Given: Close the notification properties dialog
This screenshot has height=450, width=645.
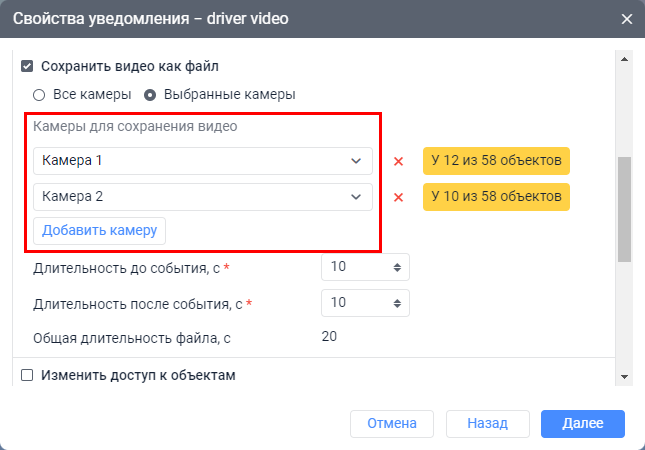Looking at the screenshot, I should [x=627, y=19].
